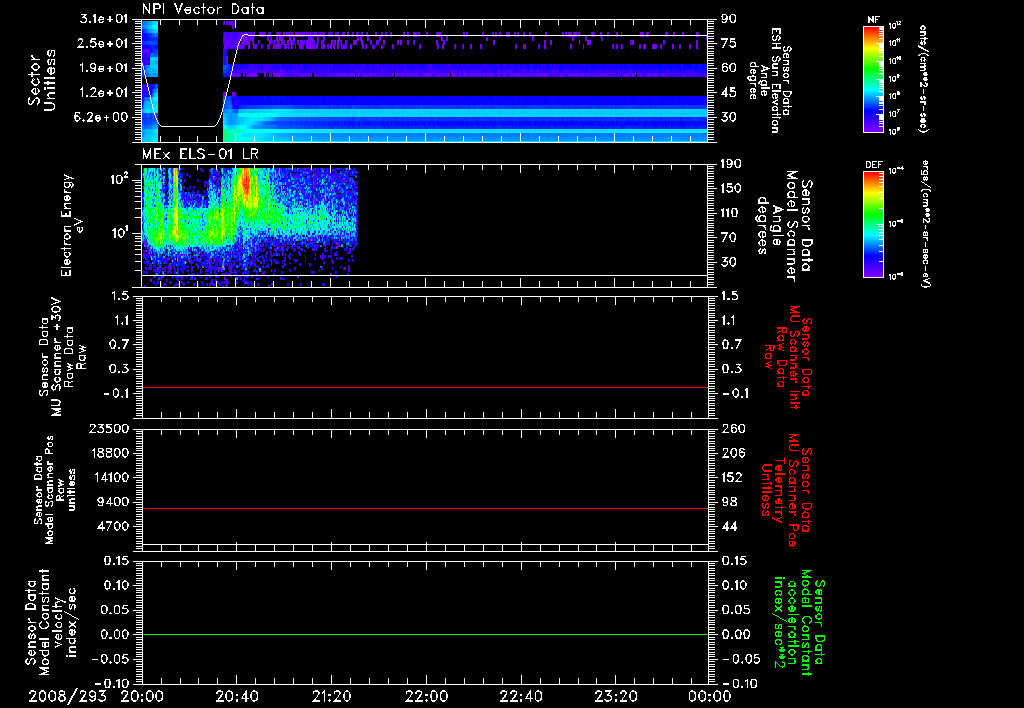Click the 'Sector Unitless' axis label
Screen dimensions: 1024x708
(x=42, y=80)
